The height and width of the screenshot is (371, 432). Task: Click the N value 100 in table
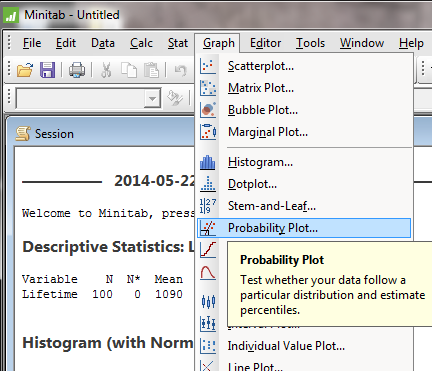click(x=102, y=294)
